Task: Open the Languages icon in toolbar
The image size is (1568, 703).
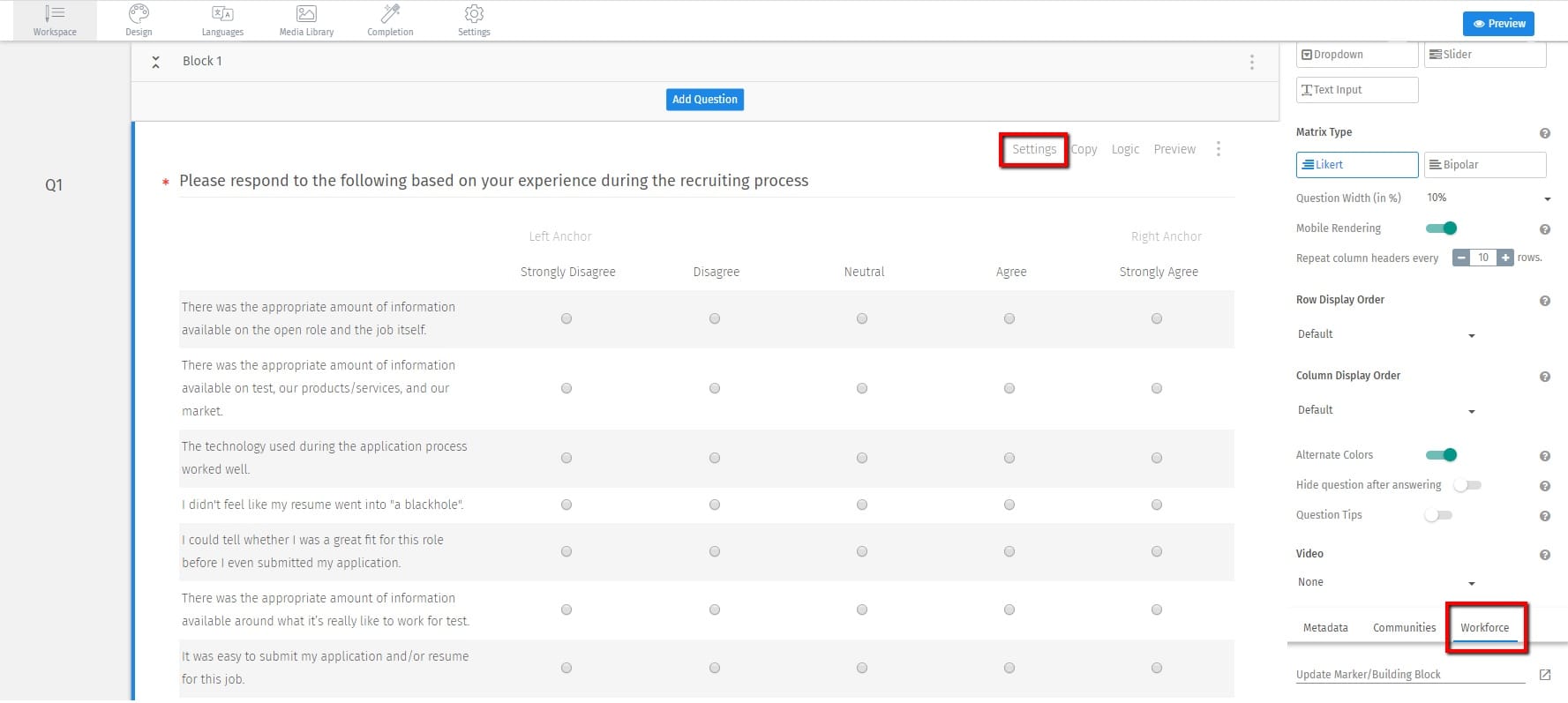Action: click(x=222, y=14)
